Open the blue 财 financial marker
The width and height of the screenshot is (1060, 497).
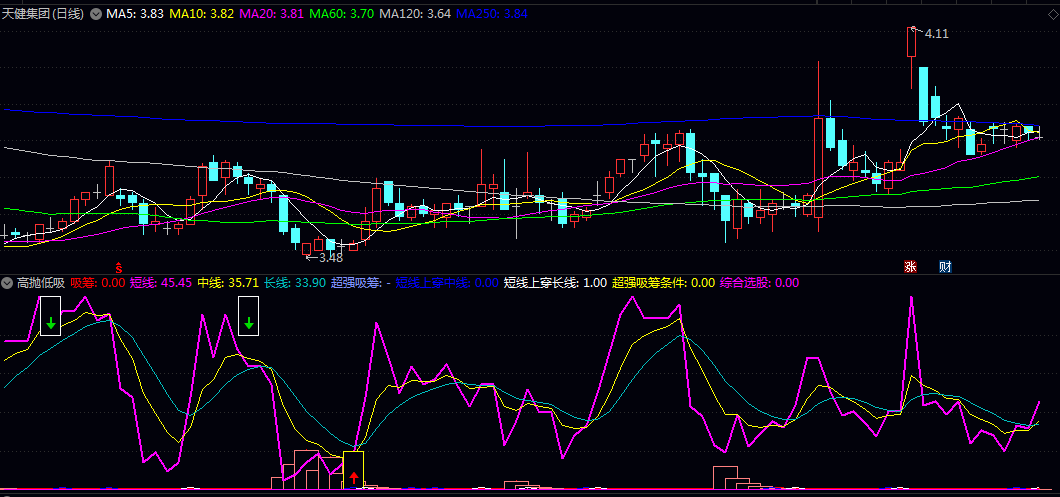point(945,266)
